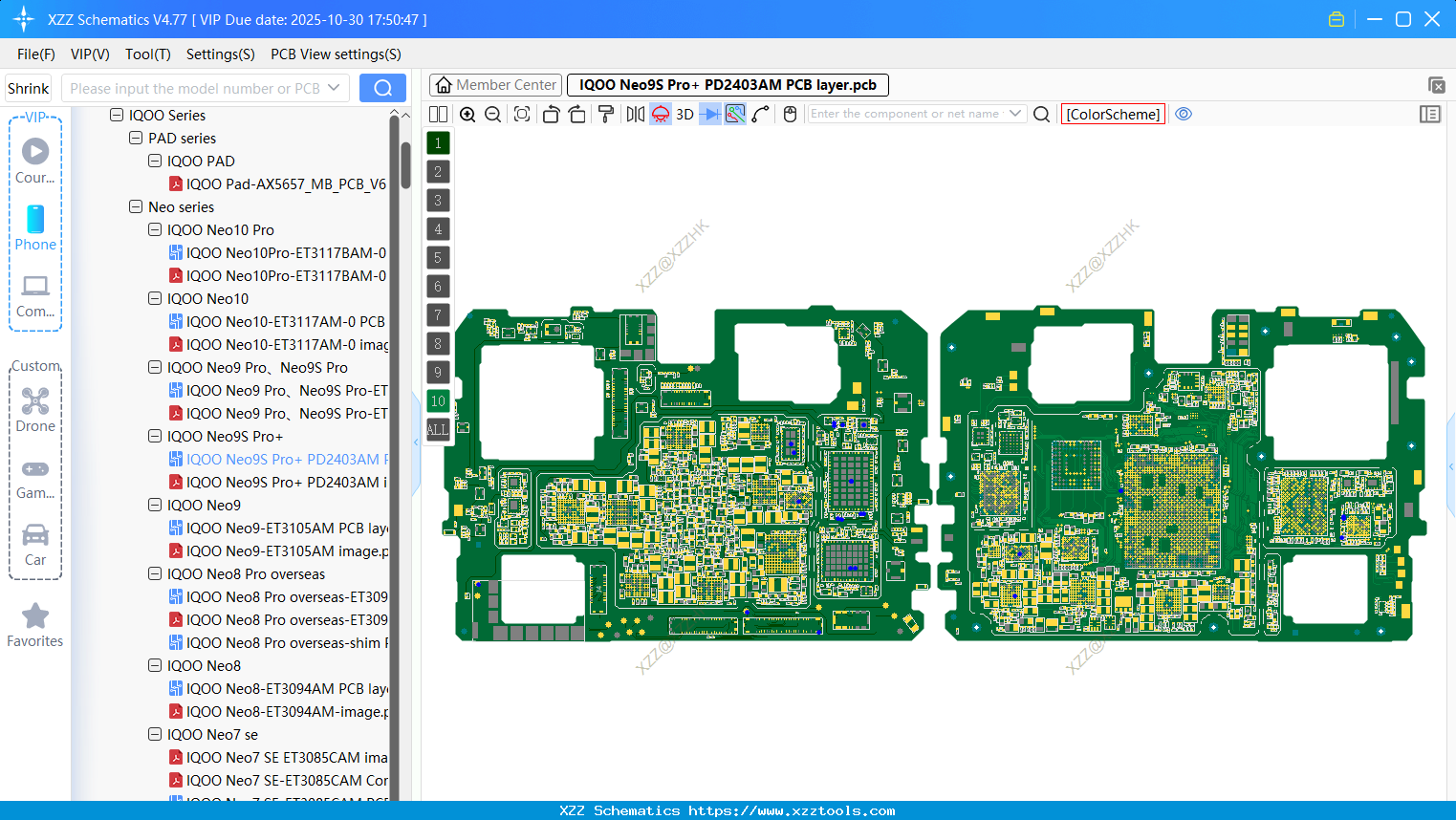Select the zoom out tool

point(491,114)
